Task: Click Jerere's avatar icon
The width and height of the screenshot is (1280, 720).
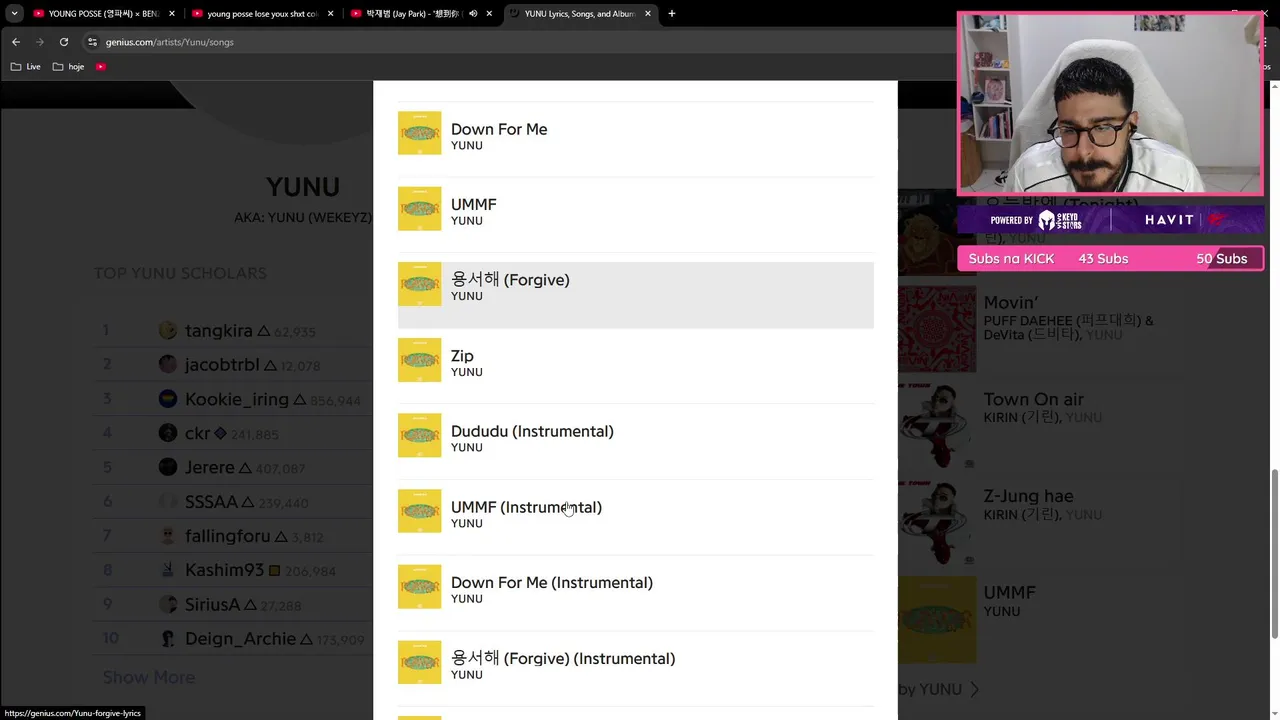Action: coord(167,467)
